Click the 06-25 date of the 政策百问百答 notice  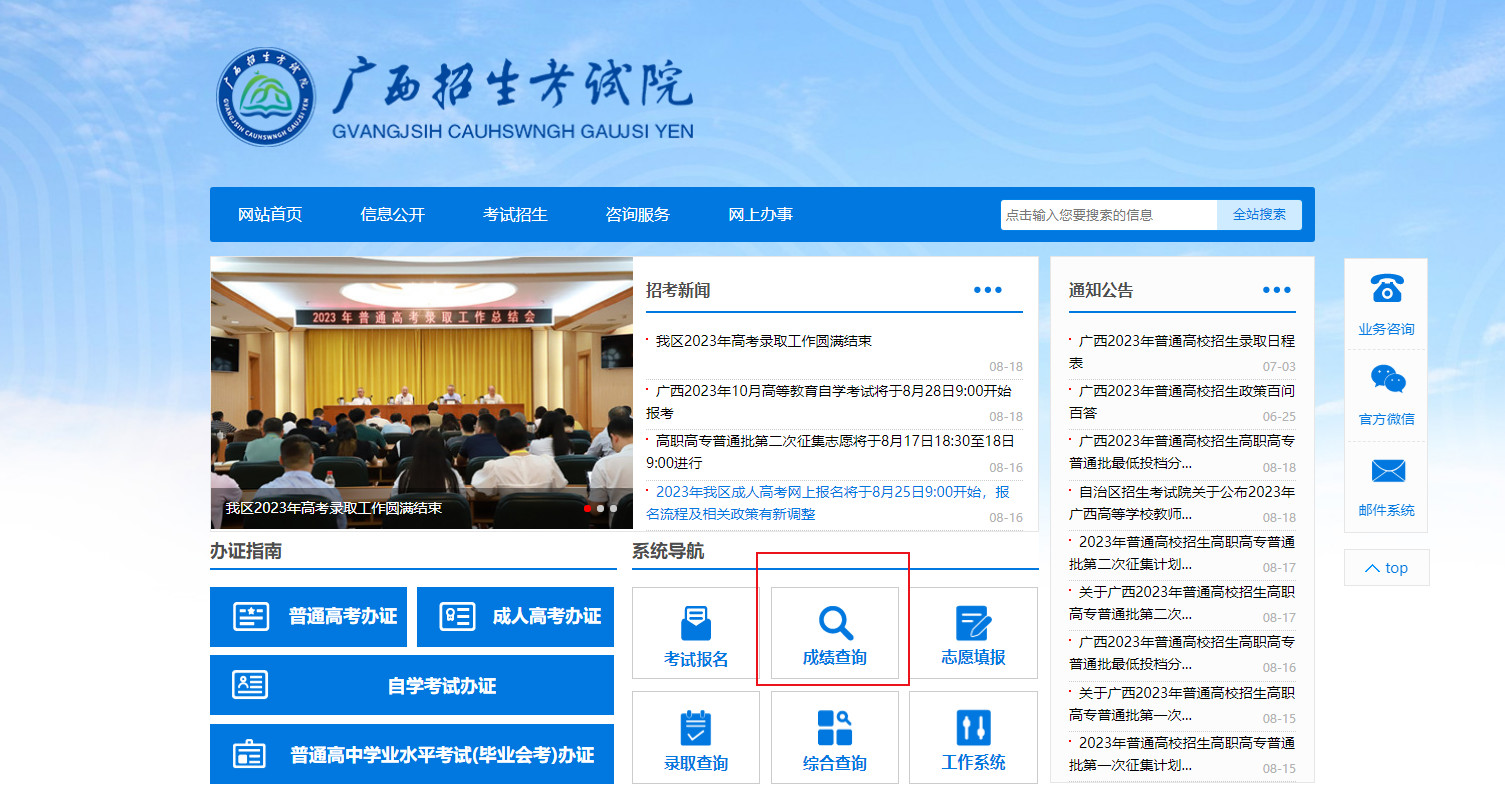click(x=1279, y=417)
